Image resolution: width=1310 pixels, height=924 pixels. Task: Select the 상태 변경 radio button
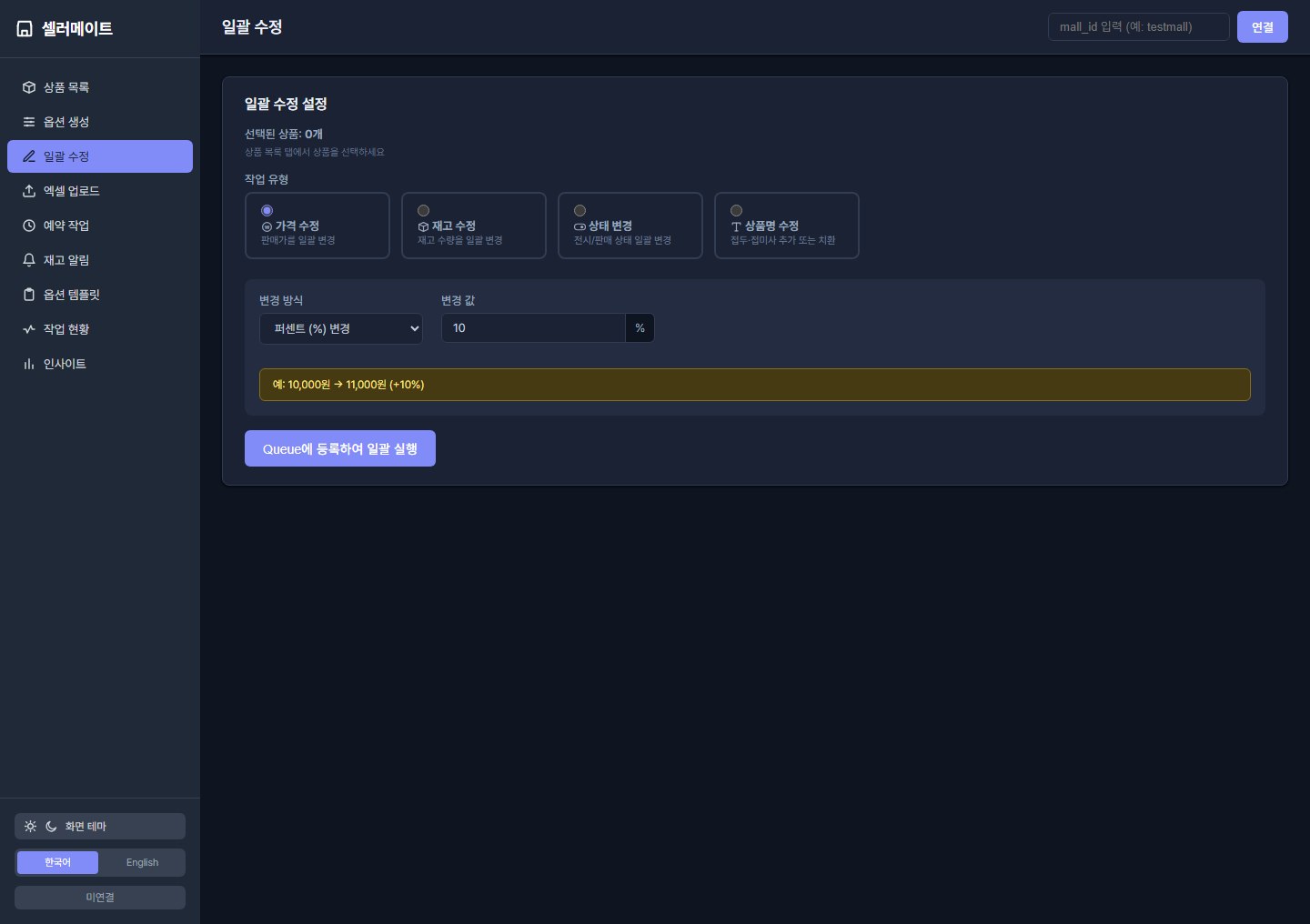(x=579, y=210)
